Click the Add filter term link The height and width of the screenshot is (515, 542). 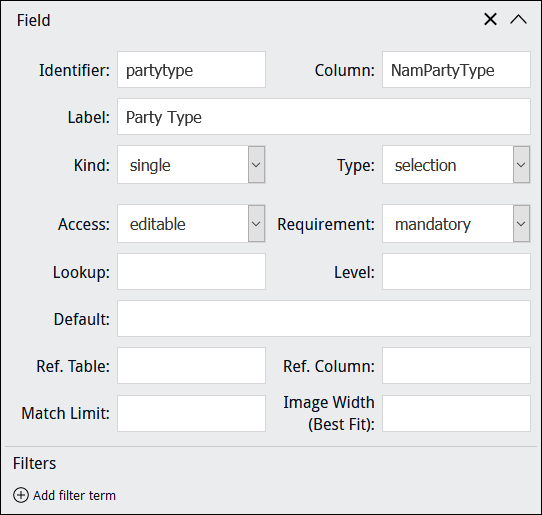coord(74,496)
